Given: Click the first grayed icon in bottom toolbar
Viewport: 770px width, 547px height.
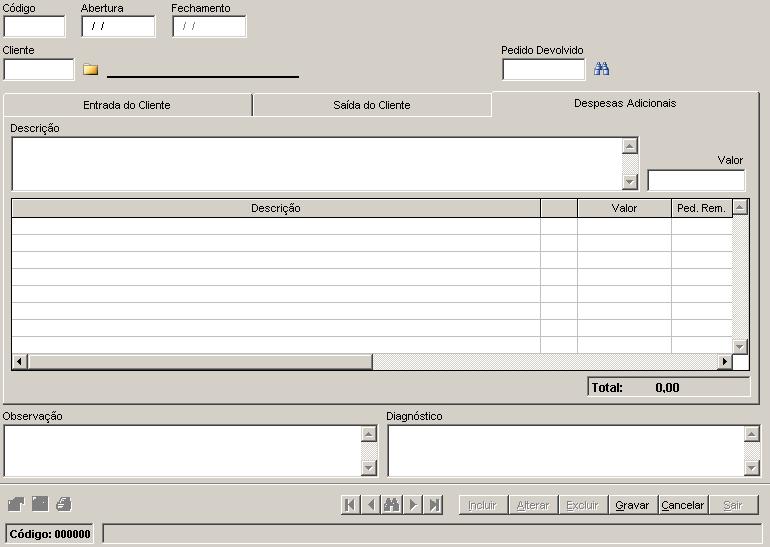Looking at the screenshot, I should tap(16, 504).
